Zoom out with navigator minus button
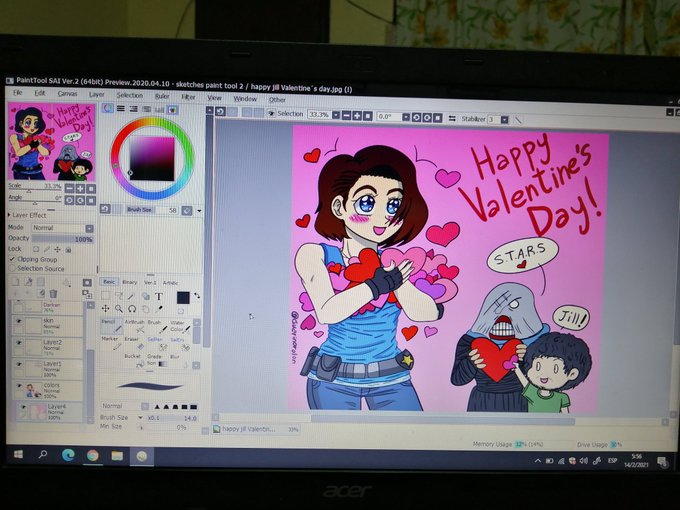The height and width of the screenshot is (510, 680). (x=69, y=189)
